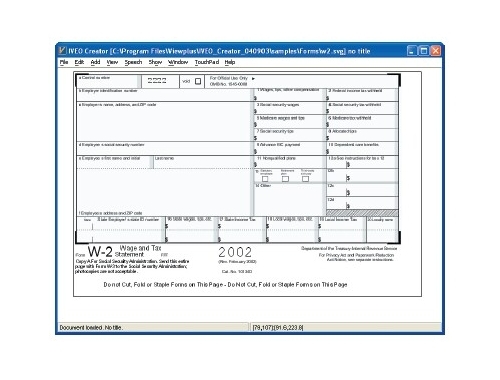The height and width of the screenshot is (380, 500).
Task: Click the IVEO Creator app icon in title bar
Action: pyautogui.click(x=62, y=51)
